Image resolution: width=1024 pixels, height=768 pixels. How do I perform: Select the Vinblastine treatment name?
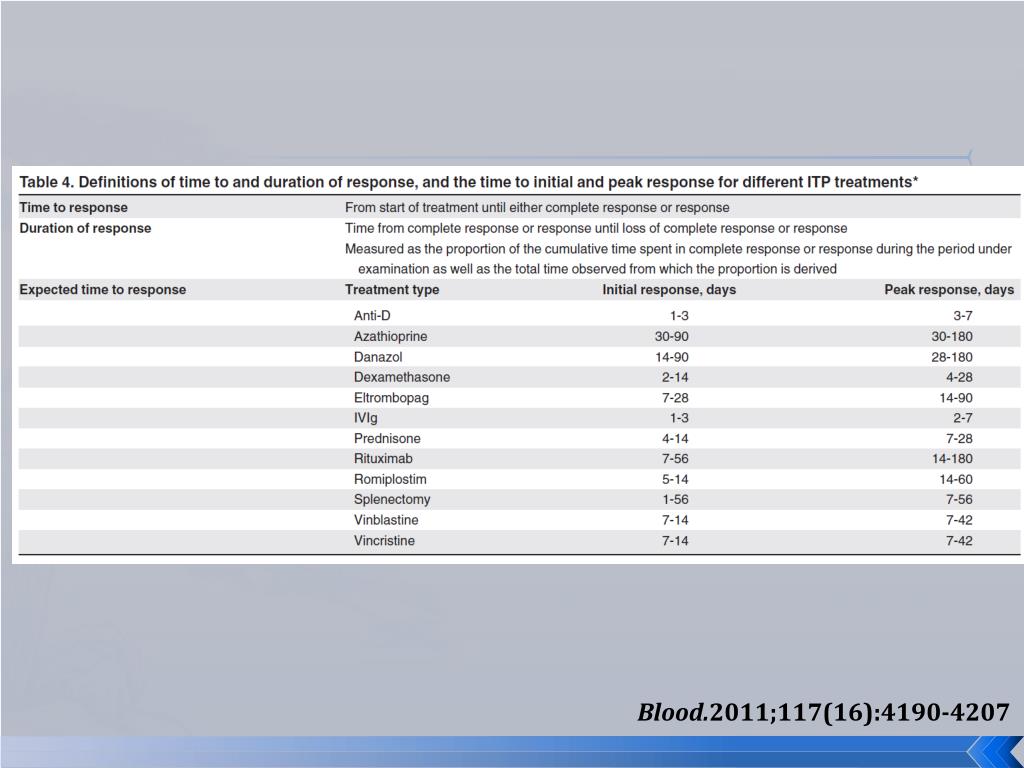click(386, 520)
